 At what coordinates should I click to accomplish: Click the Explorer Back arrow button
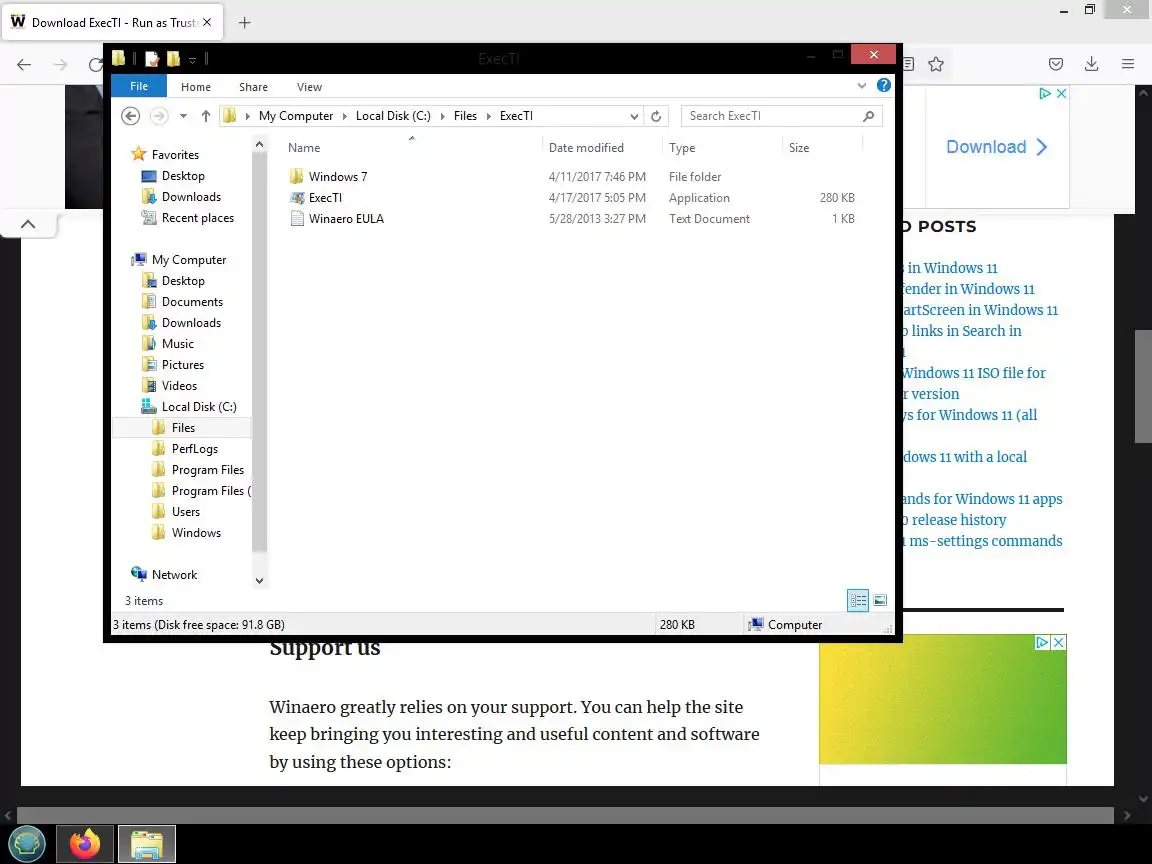(x=131, y=116)
